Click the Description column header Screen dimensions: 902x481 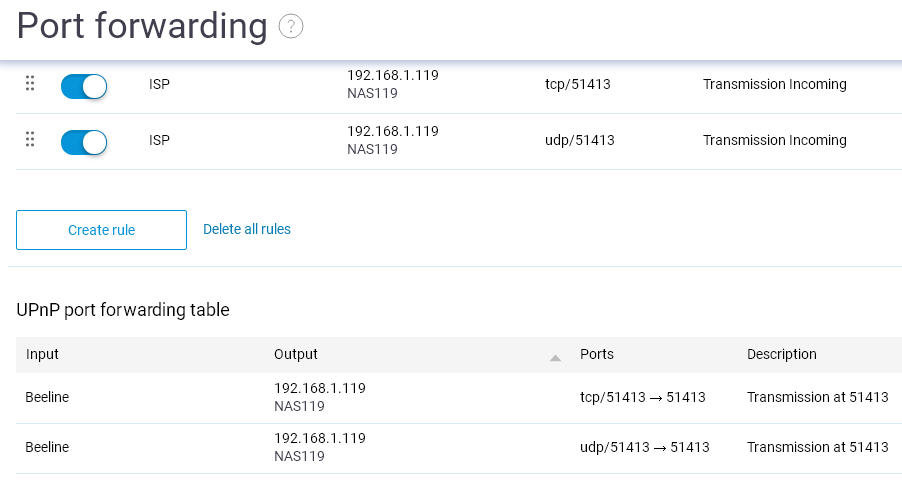click(x=781, y=354)
